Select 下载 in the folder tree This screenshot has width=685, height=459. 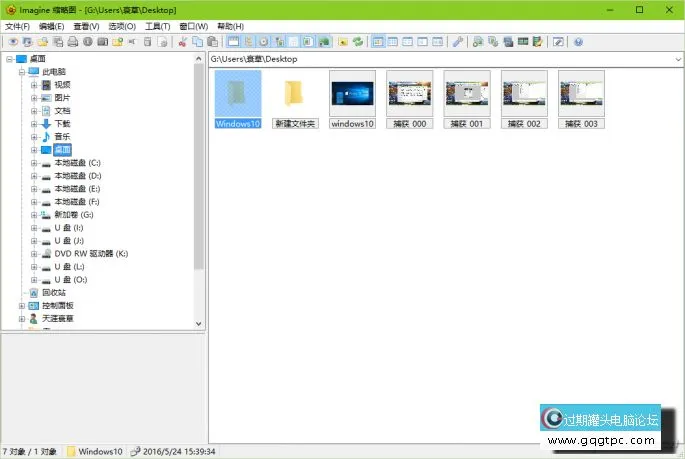pyautogui.click(x=62, y=124)
